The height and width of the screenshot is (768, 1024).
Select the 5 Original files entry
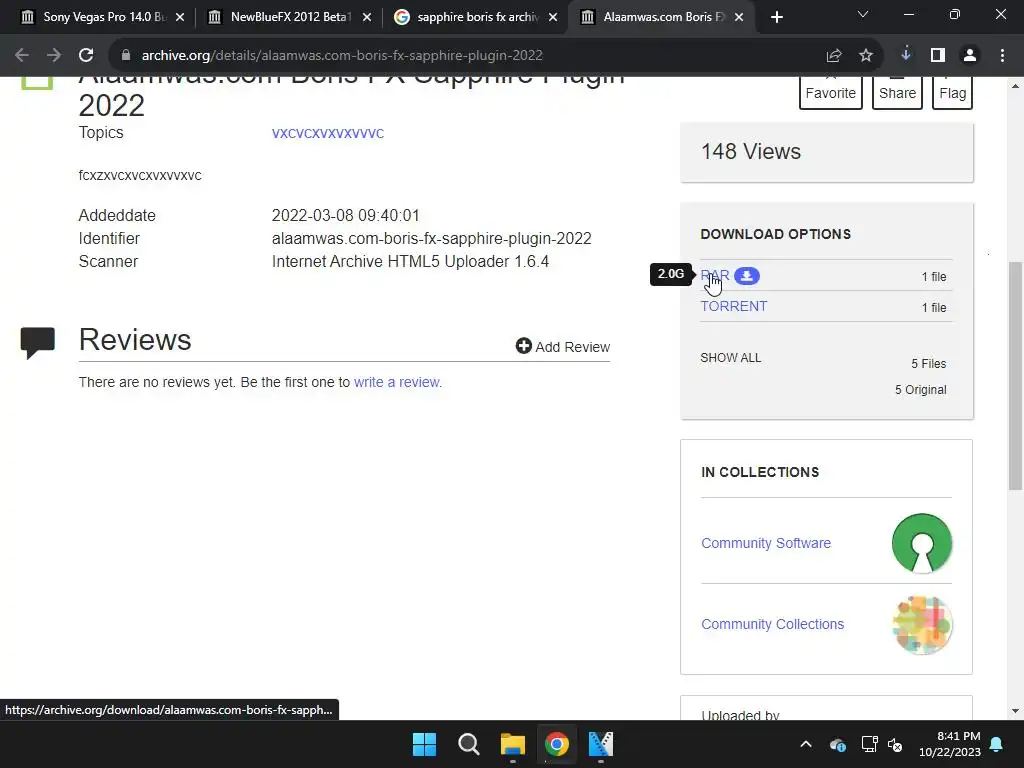coord(920,390)
